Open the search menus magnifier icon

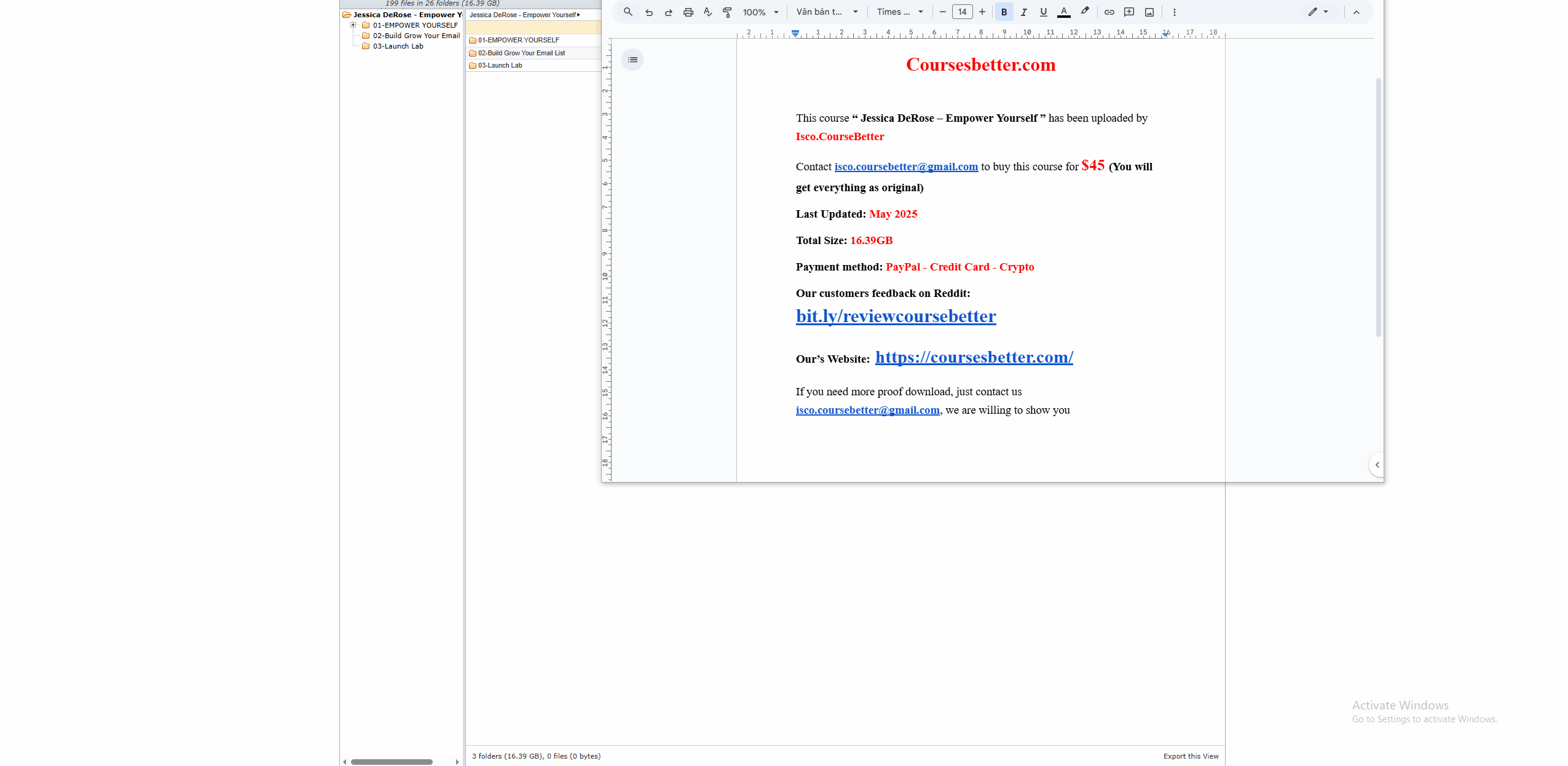(628, 12)
